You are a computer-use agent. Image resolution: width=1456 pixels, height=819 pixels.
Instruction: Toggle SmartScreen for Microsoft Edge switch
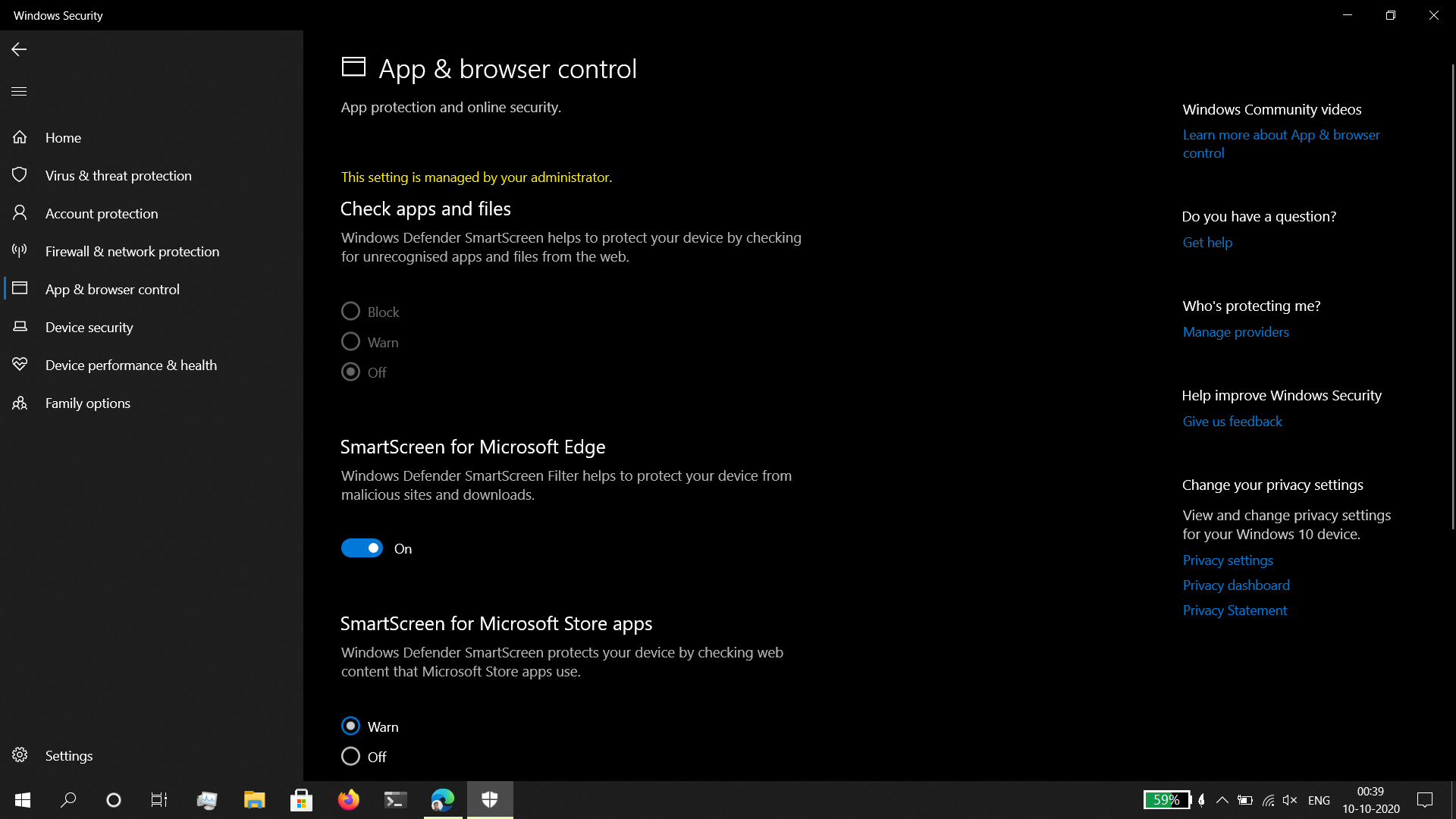click(362, 548)
